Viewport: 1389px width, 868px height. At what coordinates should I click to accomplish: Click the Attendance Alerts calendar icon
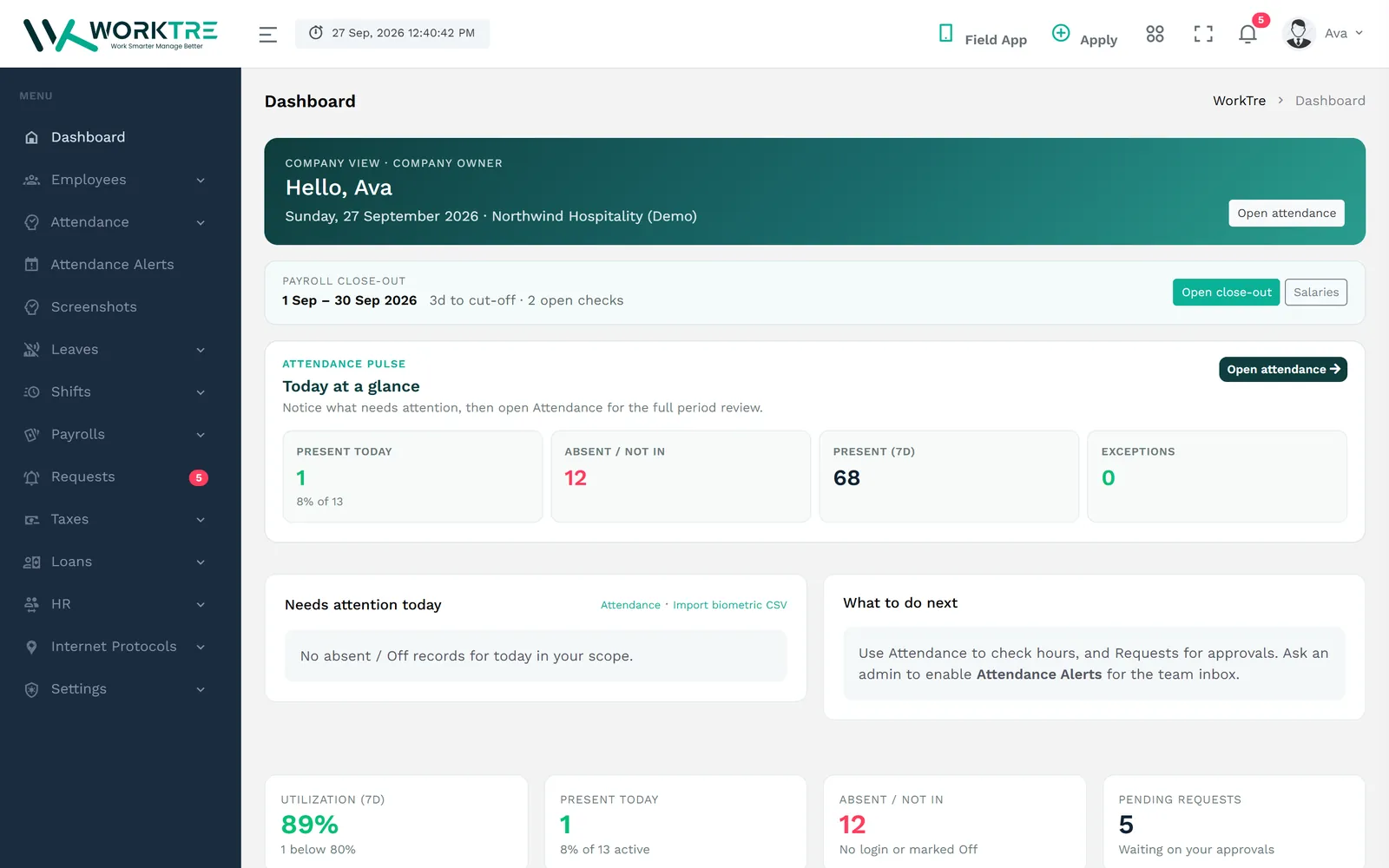coord(32,265)
